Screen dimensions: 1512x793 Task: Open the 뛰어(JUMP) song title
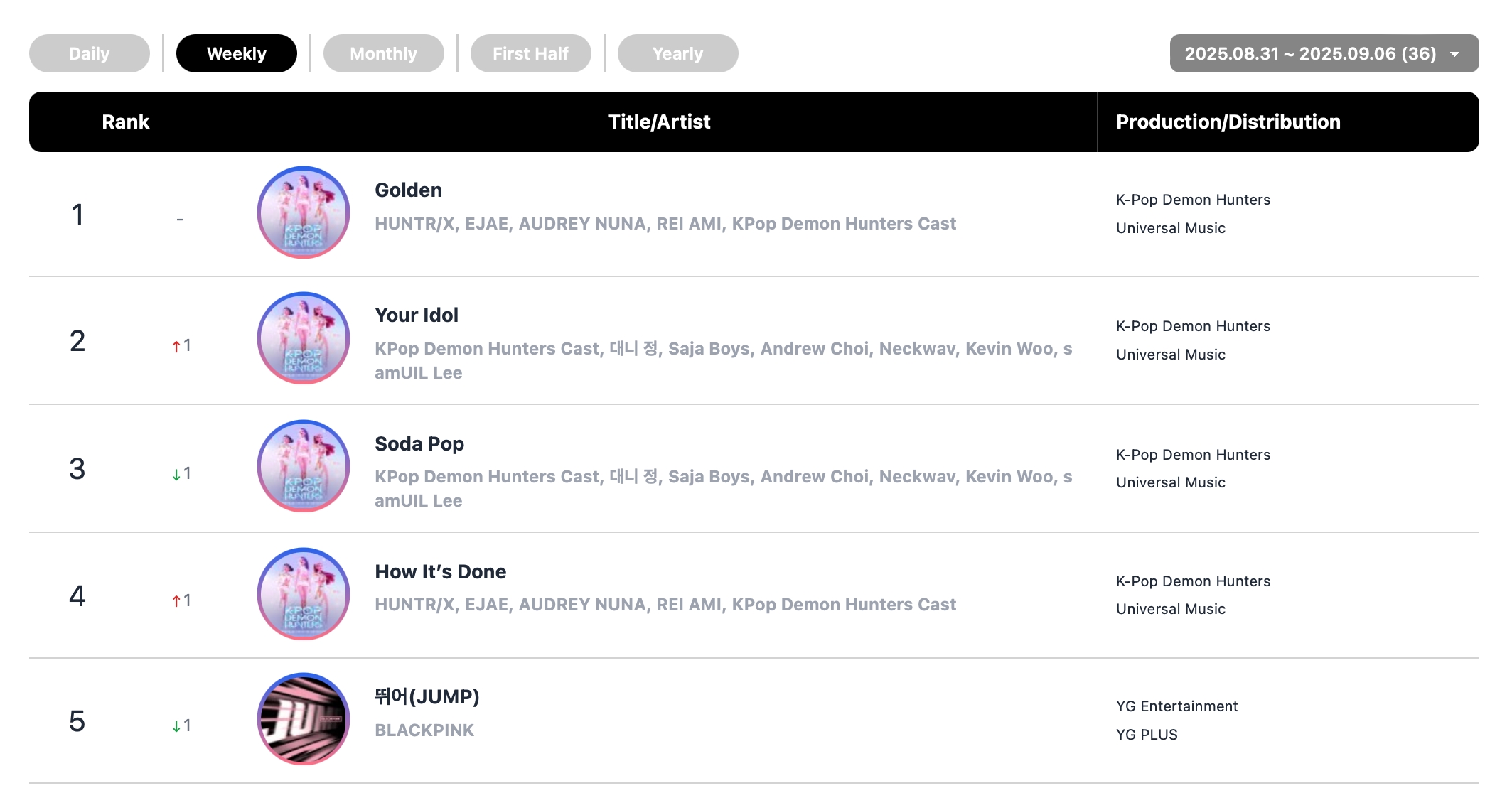(x=427, y=696)
